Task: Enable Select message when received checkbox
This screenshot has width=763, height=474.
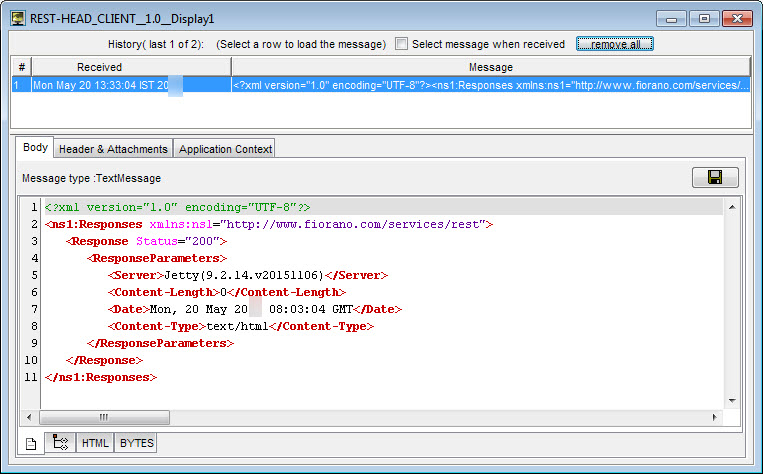Action: click(402, 44)
